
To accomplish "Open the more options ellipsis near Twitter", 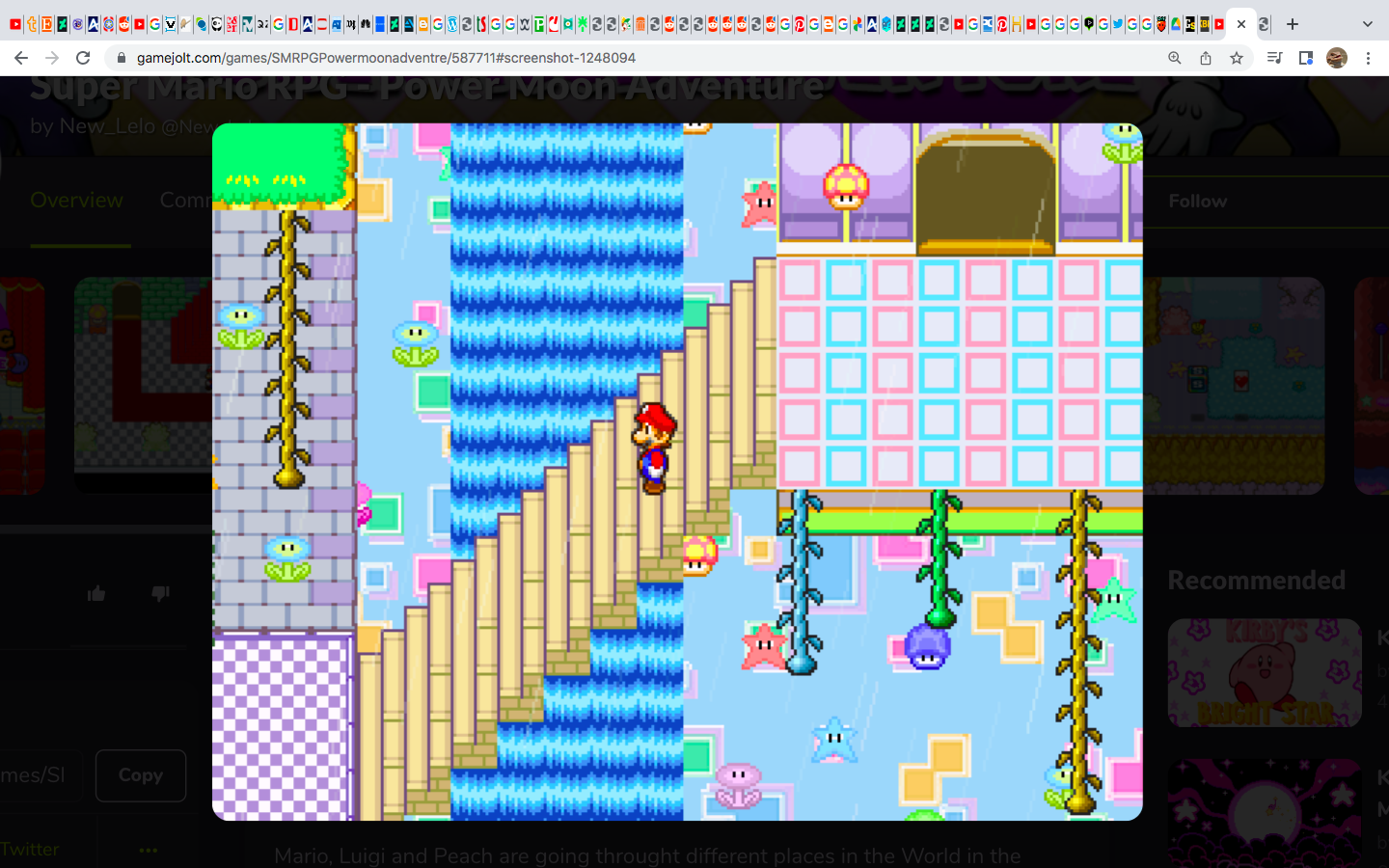I will pos(148,850).
